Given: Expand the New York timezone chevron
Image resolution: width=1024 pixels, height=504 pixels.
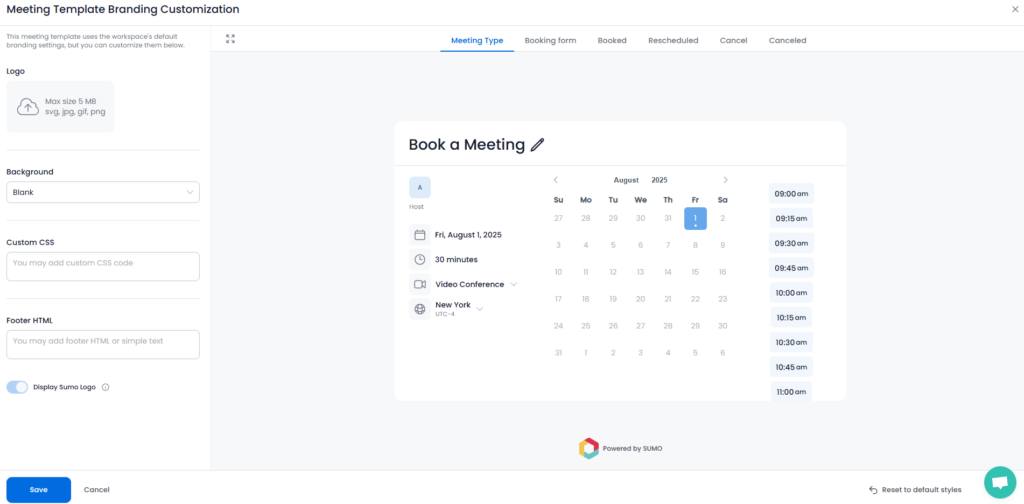Looking at the screenshot, I should [x=479, y=309].
